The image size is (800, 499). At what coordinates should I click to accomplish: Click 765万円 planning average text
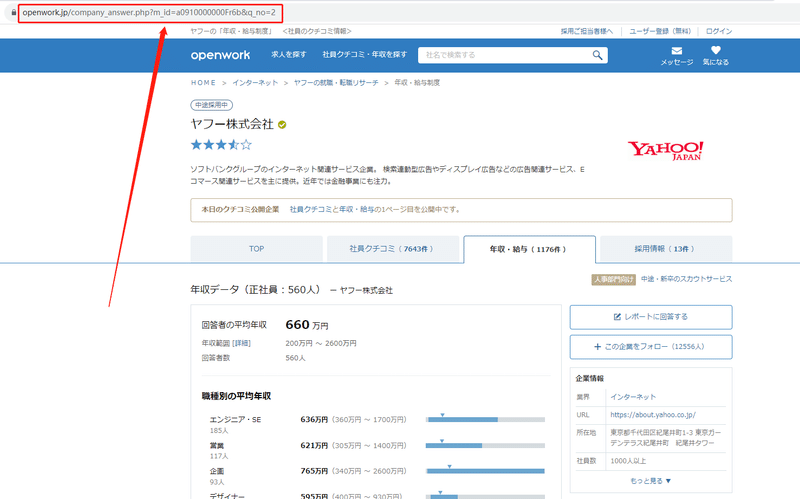pyautogui.click(x=314, y=471)
